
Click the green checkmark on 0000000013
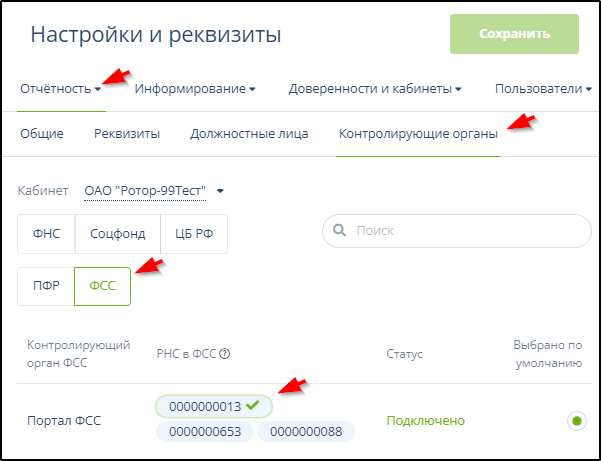tap(254, 405)
